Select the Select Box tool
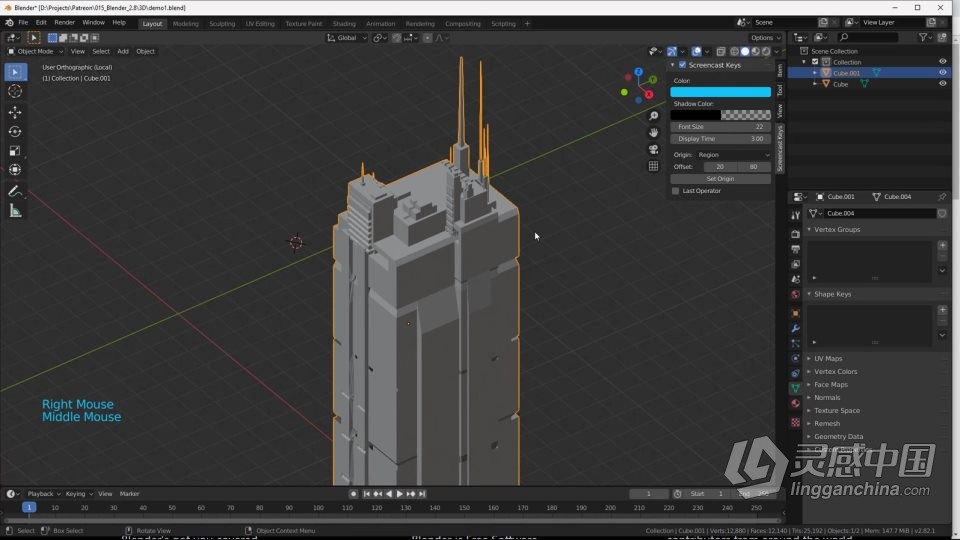Image resolution: width=960 pixels, height=540 pixels. pos(15,72)
